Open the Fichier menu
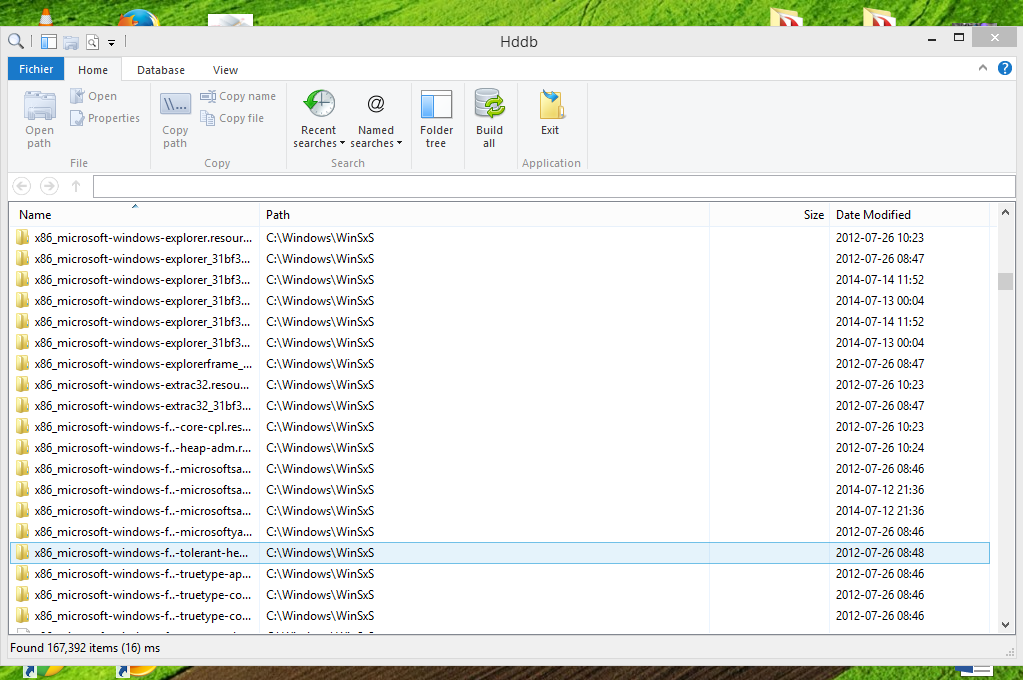Image resolution: width=1023 pixels, height=680 pixels. coord(36,70)
